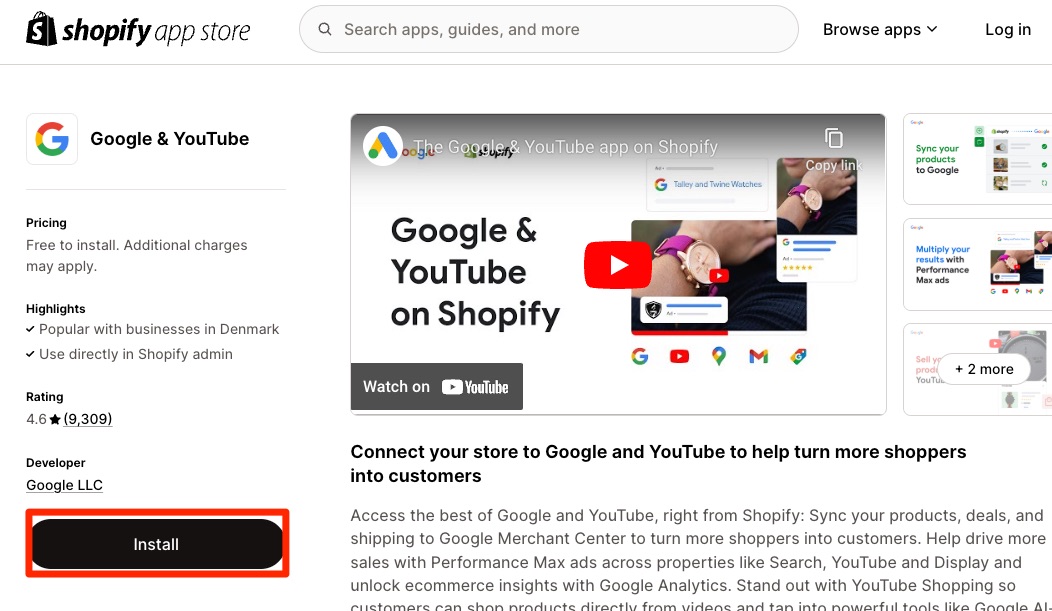
Task: Show the + 2 more screenshots
Action: [x=984, y=369]
